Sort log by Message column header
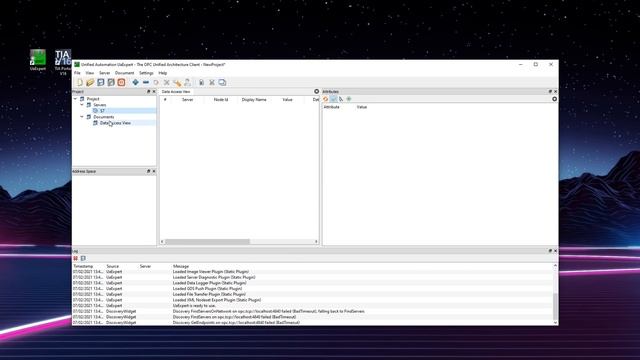Image resolution: width=640 pixels, height=360 pixels. [181, 266]
